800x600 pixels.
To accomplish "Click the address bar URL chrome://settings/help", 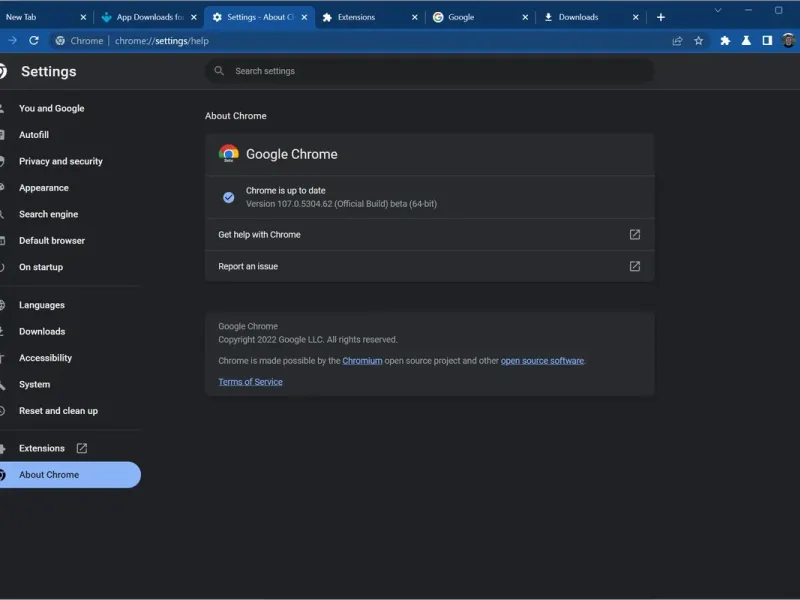I will (161, 41).
